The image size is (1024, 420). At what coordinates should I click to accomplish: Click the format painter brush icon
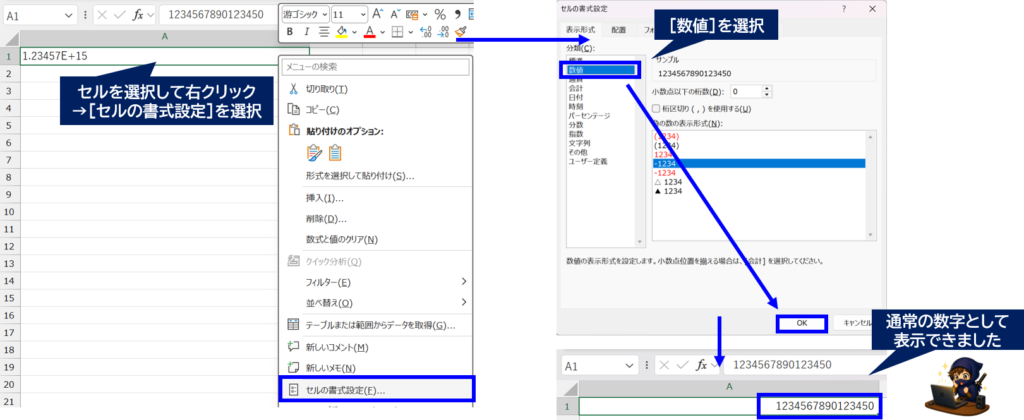[x=460, y=31]
